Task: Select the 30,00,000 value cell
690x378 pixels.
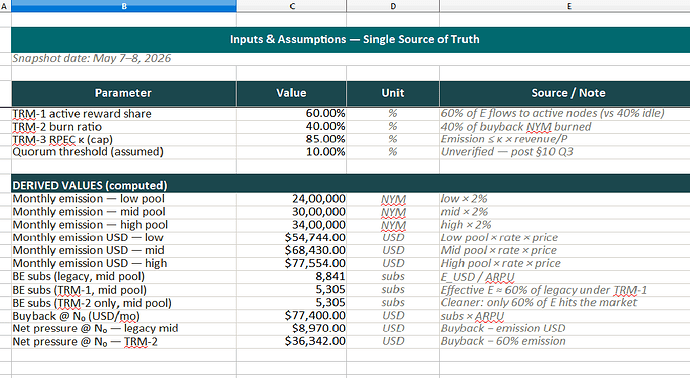Action: 291,212
